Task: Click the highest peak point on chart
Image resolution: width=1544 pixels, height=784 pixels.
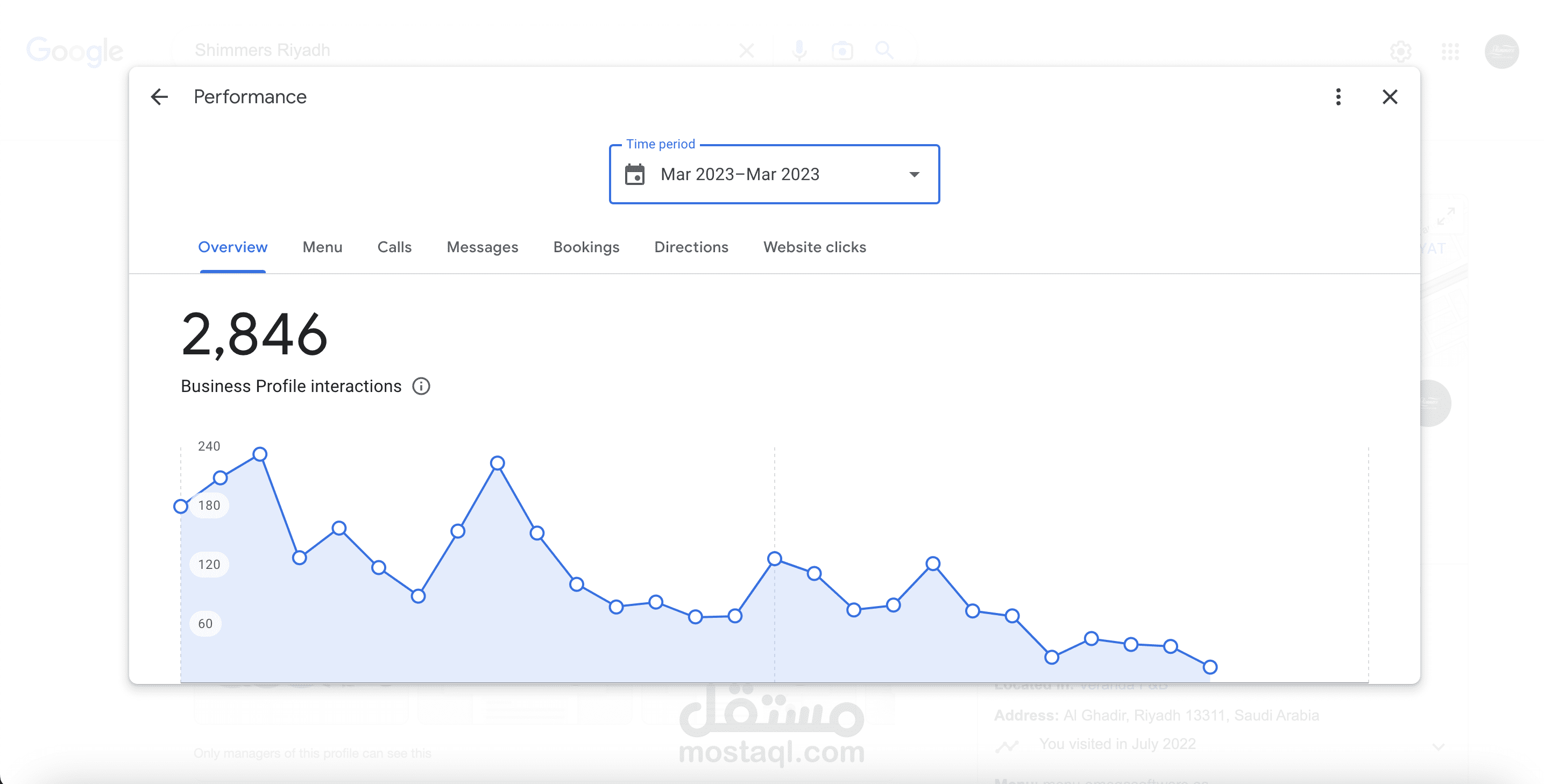Action: (259, 454)
